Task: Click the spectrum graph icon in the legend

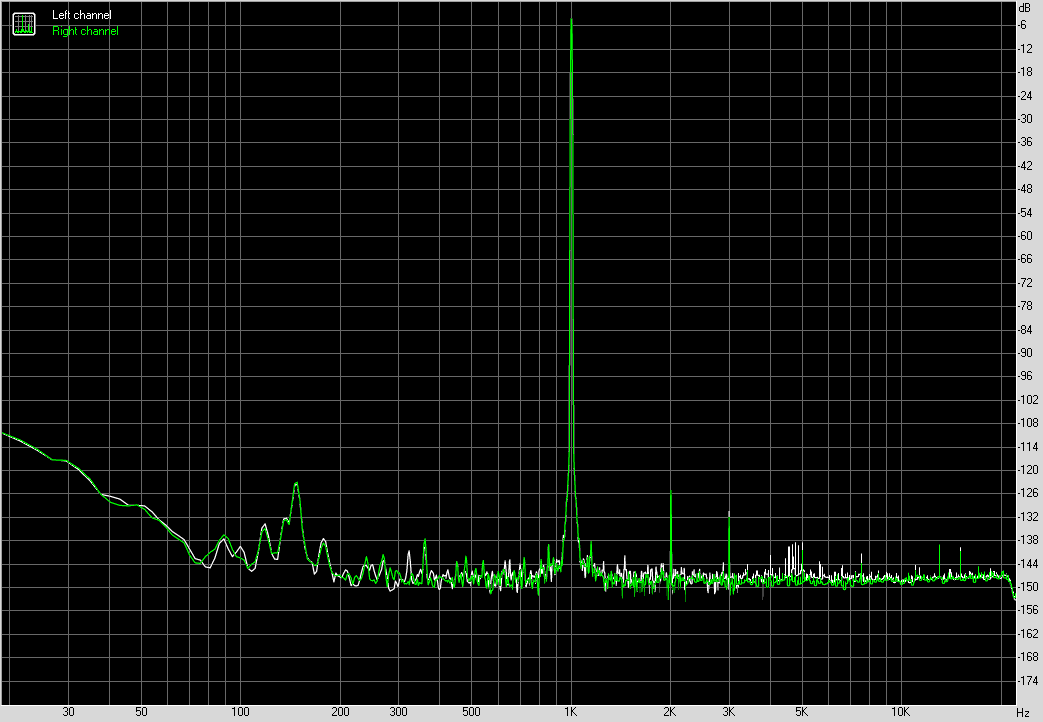Action: coord(24,23)
